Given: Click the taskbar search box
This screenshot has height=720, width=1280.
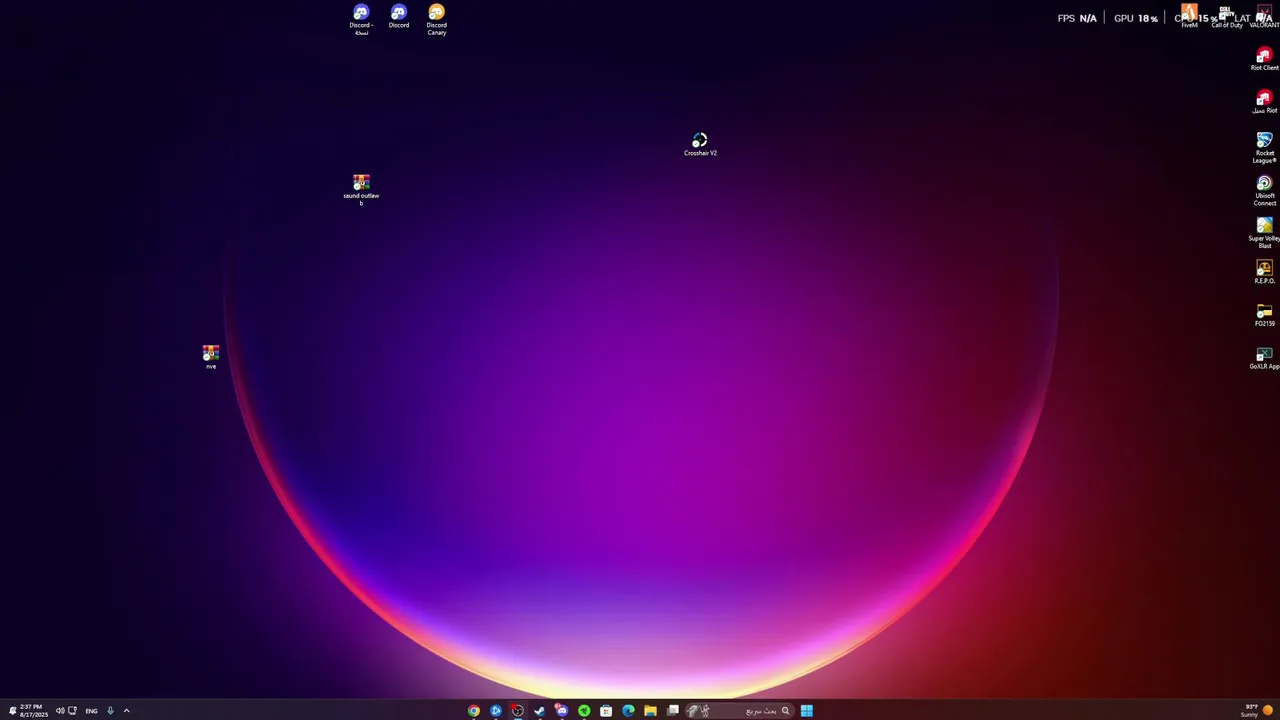Looking at the screenshot, I should click(740, 711).
